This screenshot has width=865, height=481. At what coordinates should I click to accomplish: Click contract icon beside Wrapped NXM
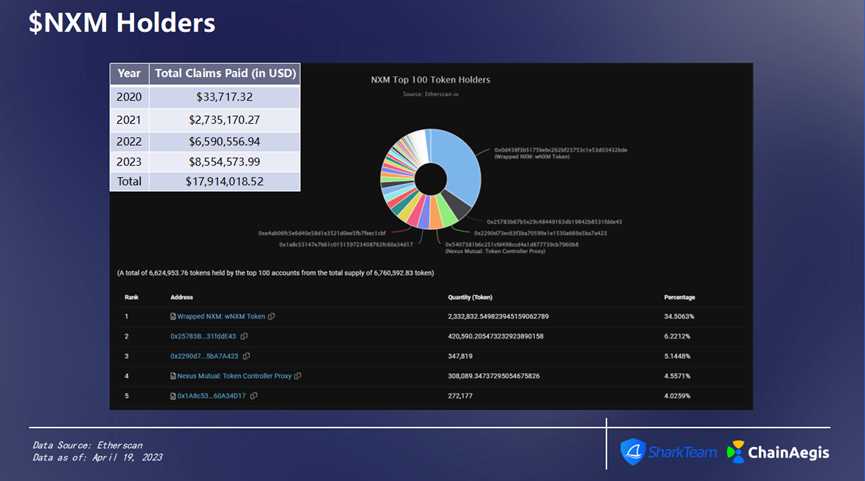coord(173,317)
